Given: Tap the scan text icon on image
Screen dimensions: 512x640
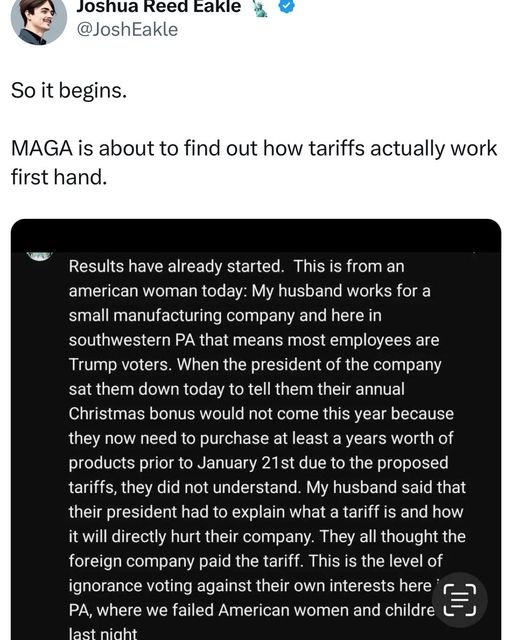Looking at the screenshot, I should (x=460, y=600).
